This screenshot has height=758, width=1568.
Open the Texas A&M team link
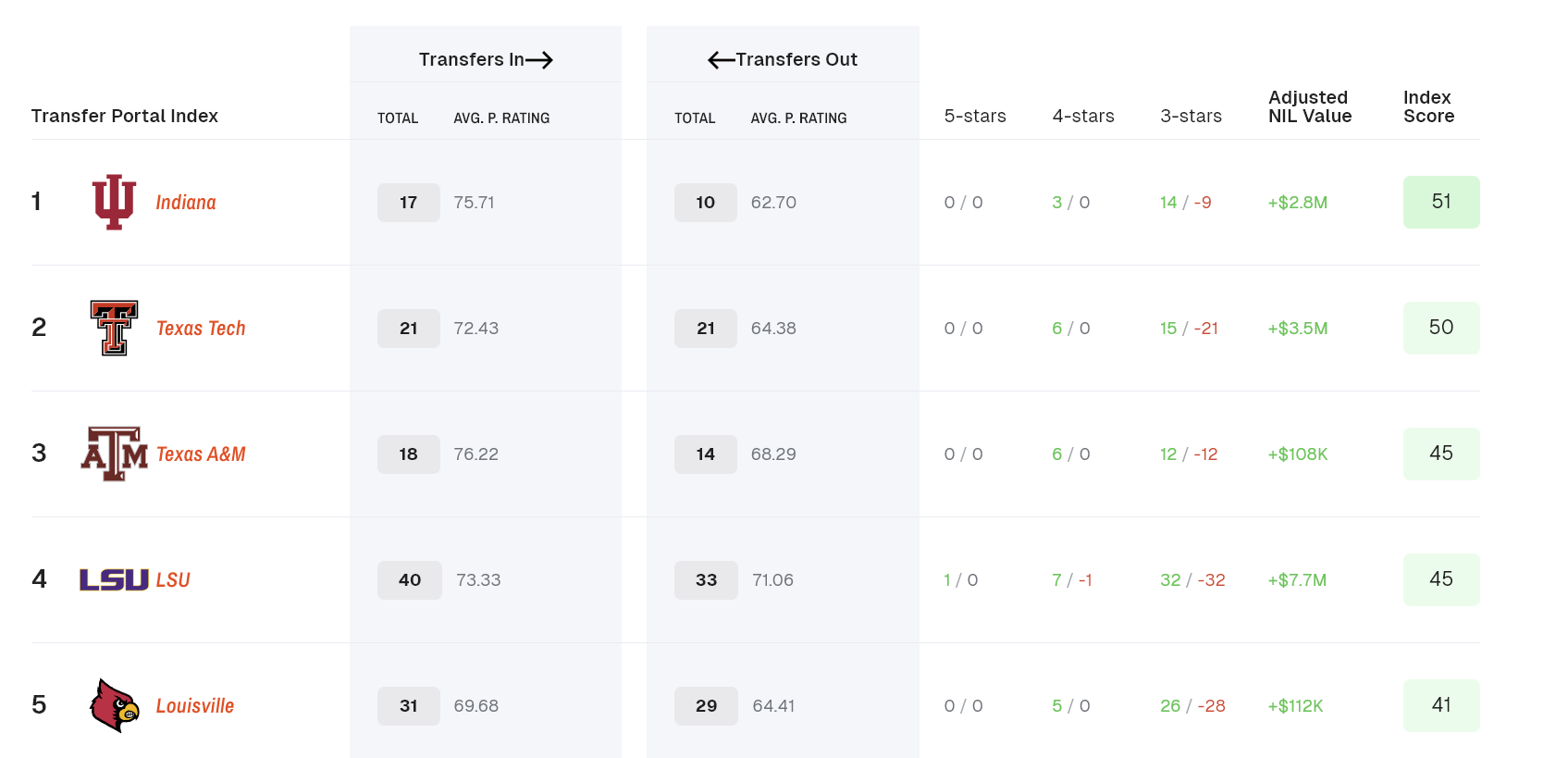click(x=201, y=454)
